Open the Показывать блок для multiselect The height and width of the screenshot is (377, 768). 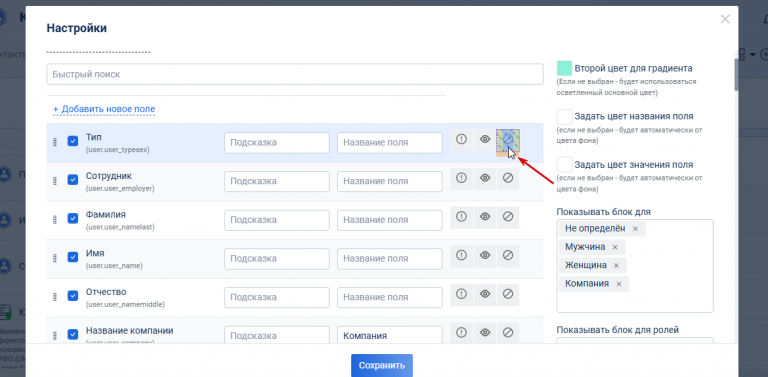tap(635, 266)
